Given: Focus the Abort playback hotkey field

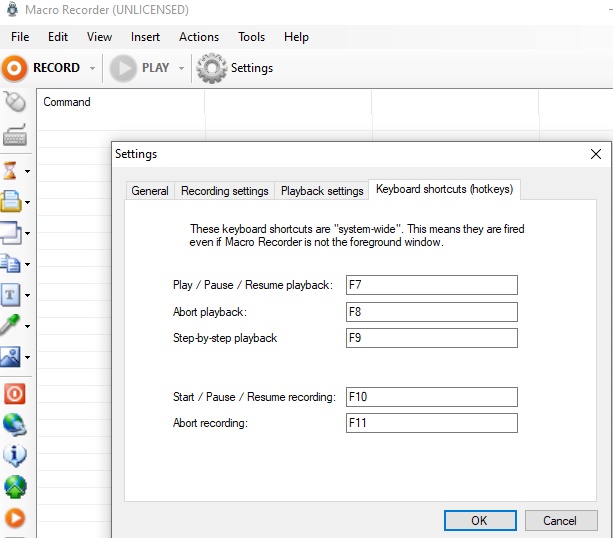Looking at the screenshot, I should point(432,312).
